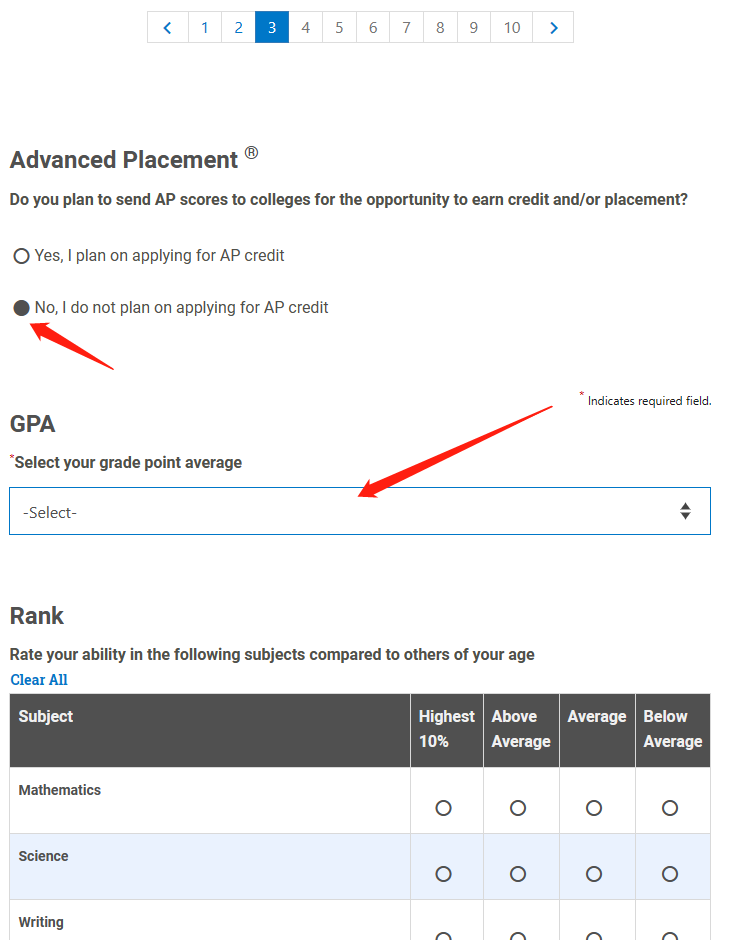Rate Mathematics as Highest 10%
The height and width of the screenshot is (940, 748).
[444, 808]
